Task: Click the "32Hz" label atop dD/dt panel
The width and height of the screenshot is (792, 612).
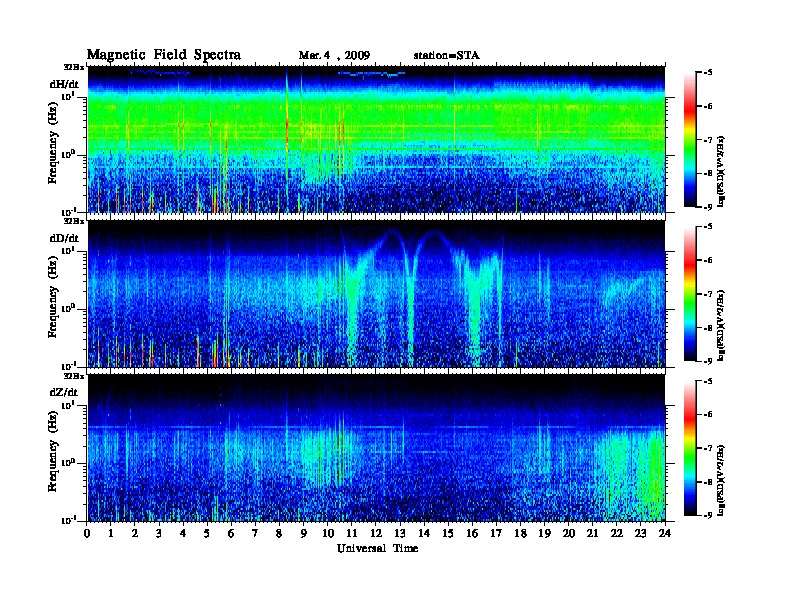Action: (x=74, y=221)
